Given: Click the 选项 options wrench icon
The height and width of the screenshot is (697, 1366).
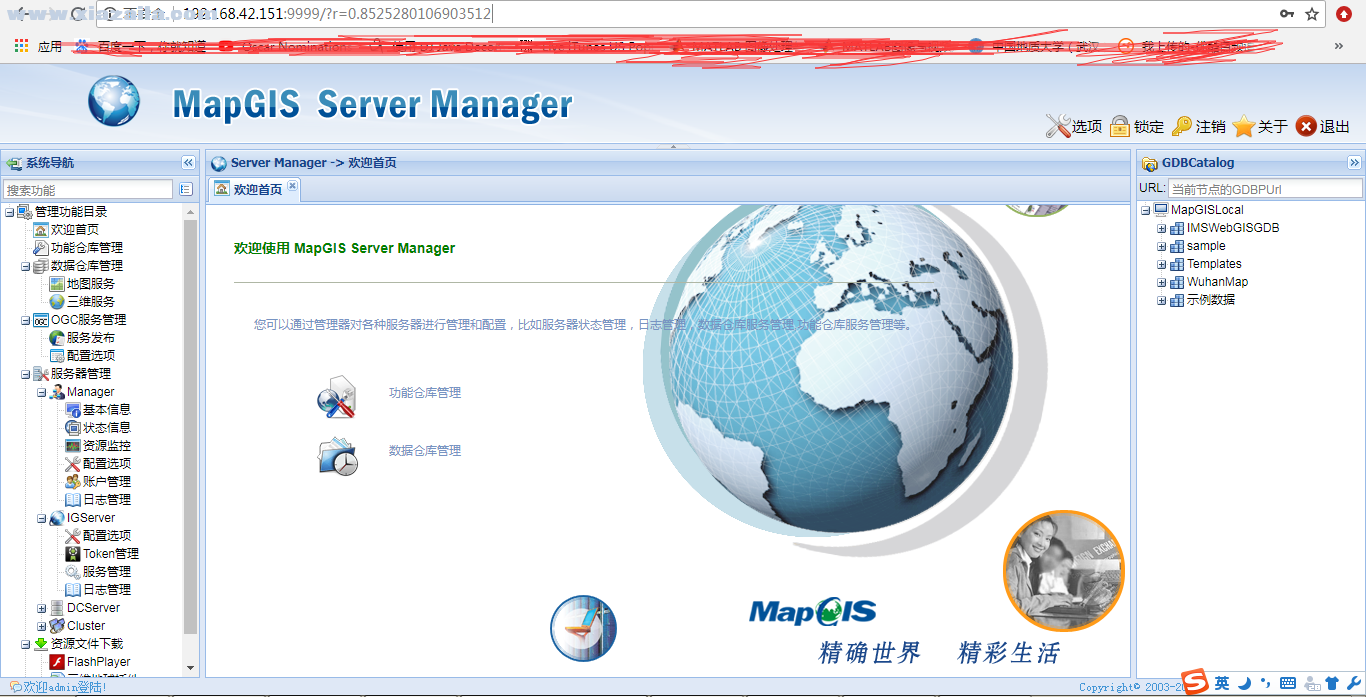Looking at the screenshot, I should (x=1057, y=126).
